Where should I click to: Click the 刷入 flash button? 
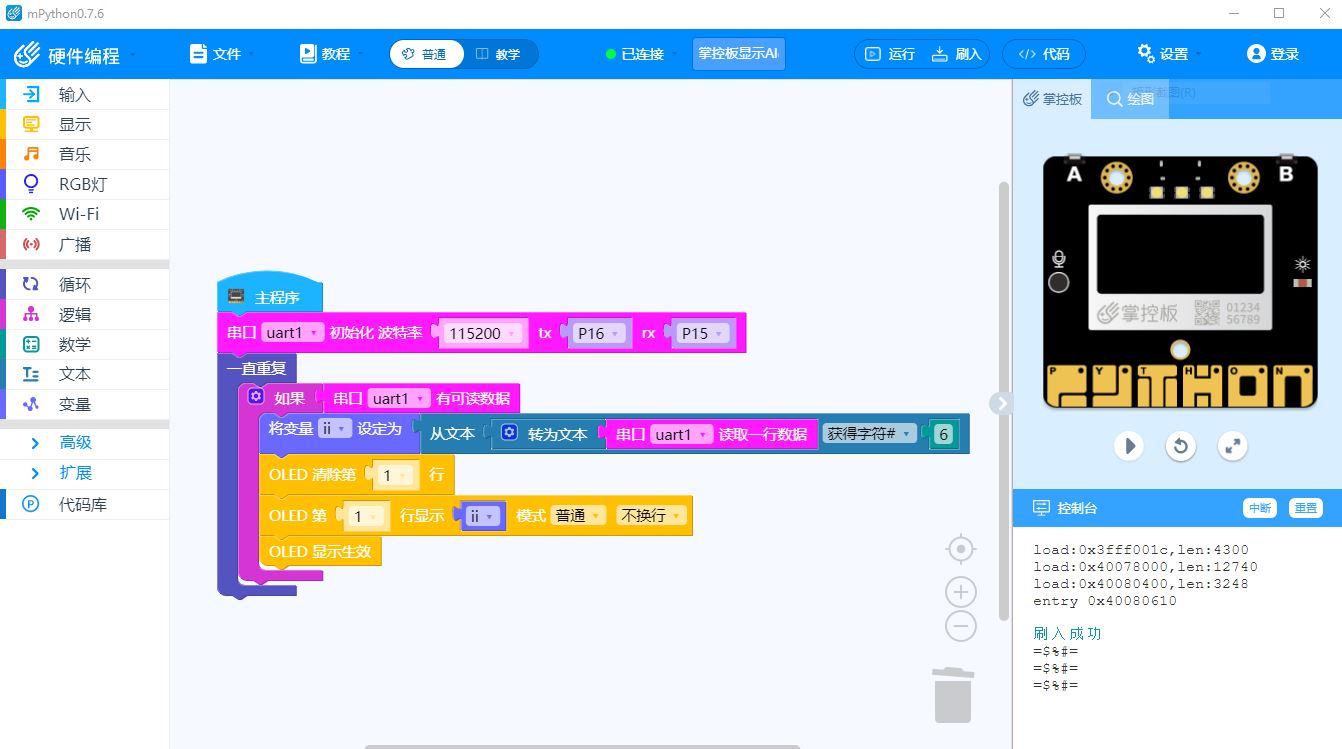click(x=957, y=54)
